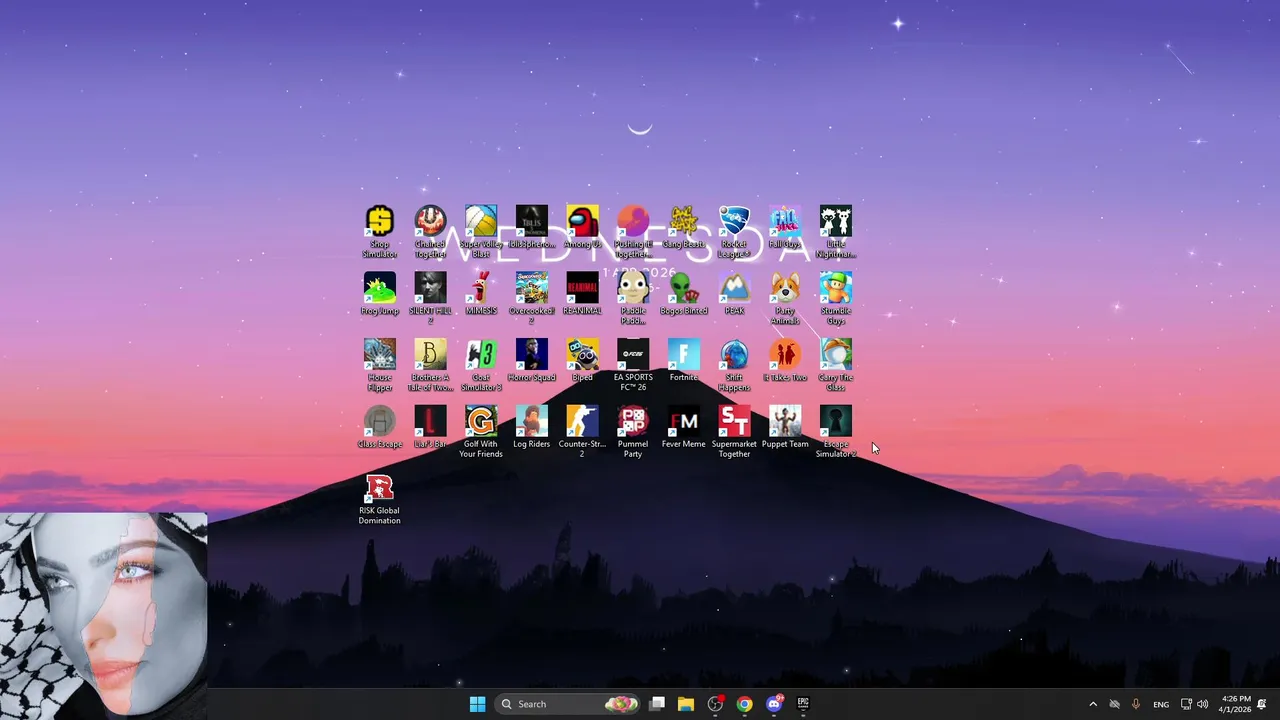Image resolution: width=1280 pixels, height=720 pixels.
Task: Click the Super Volley Blast icon
Action: [x=481, y=222]
